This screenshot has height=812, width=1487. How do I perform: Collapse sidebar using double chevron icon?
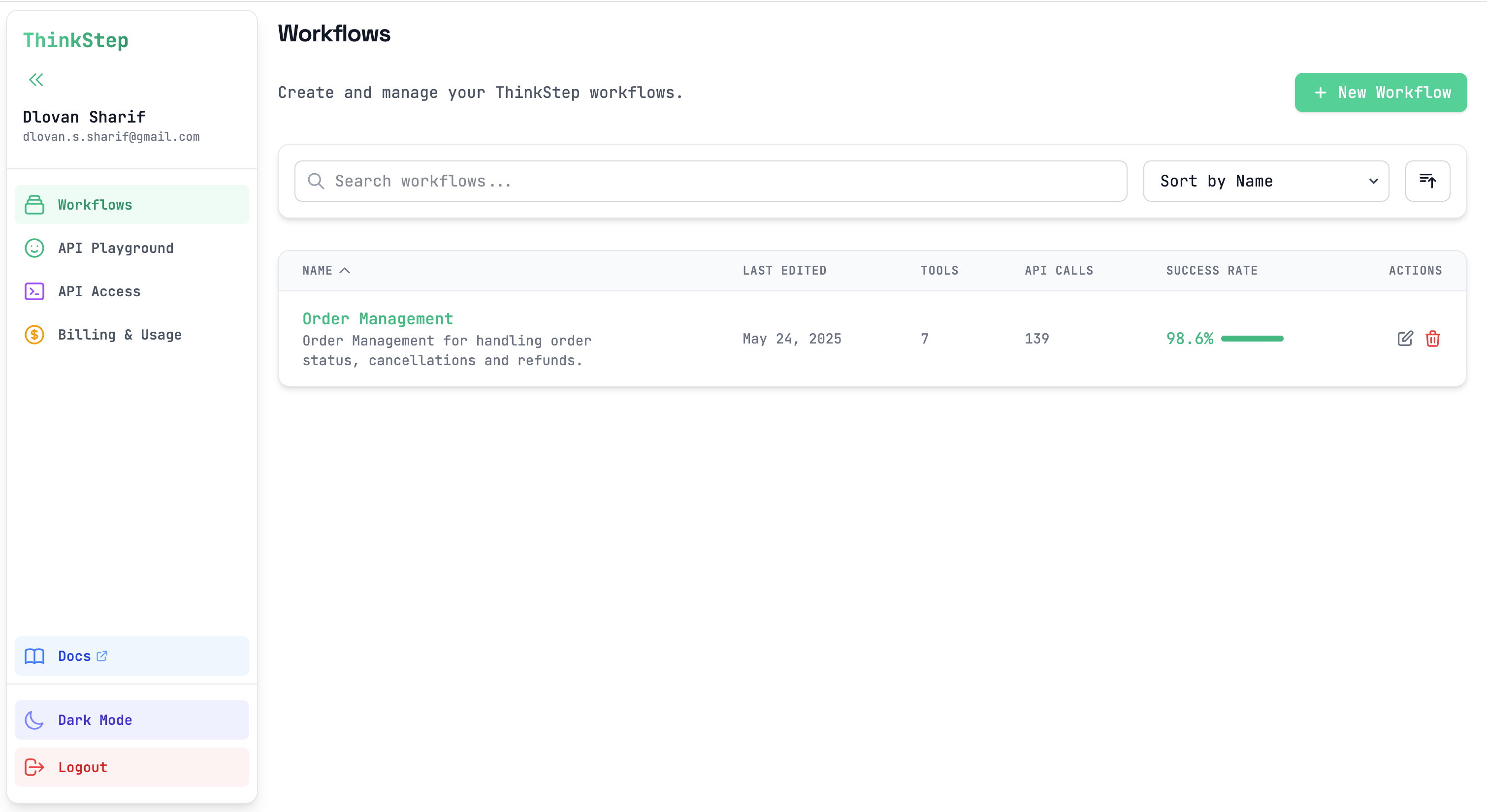tap(36, 80)
